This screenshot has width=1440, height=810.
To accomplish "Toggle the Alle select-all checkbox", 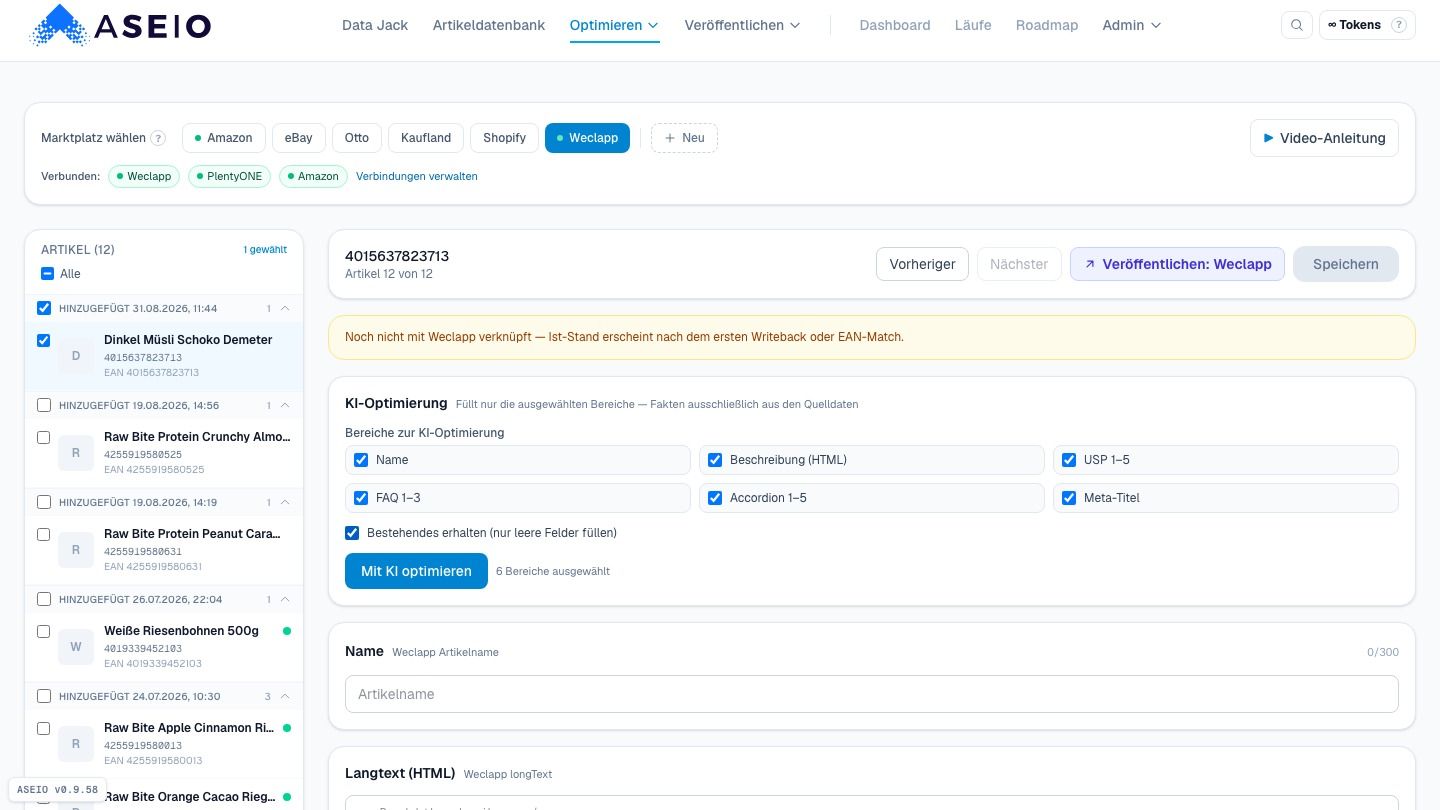I will (x=47, y=274).
